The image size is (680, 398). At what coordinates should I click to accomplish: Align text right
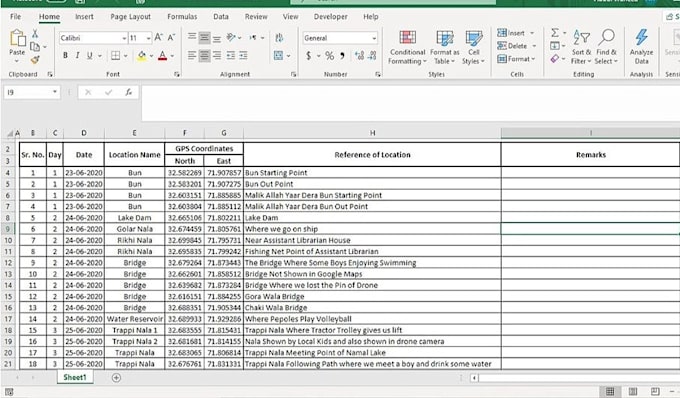pos(217,55)
